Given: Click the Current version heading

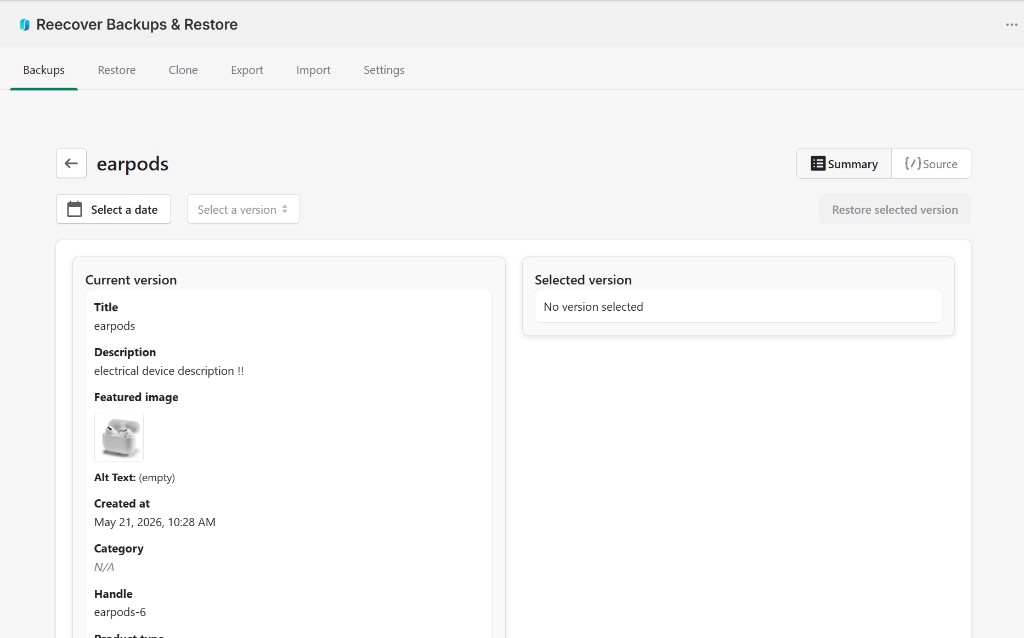Looking at the screenshot, I should click(131, 279).
